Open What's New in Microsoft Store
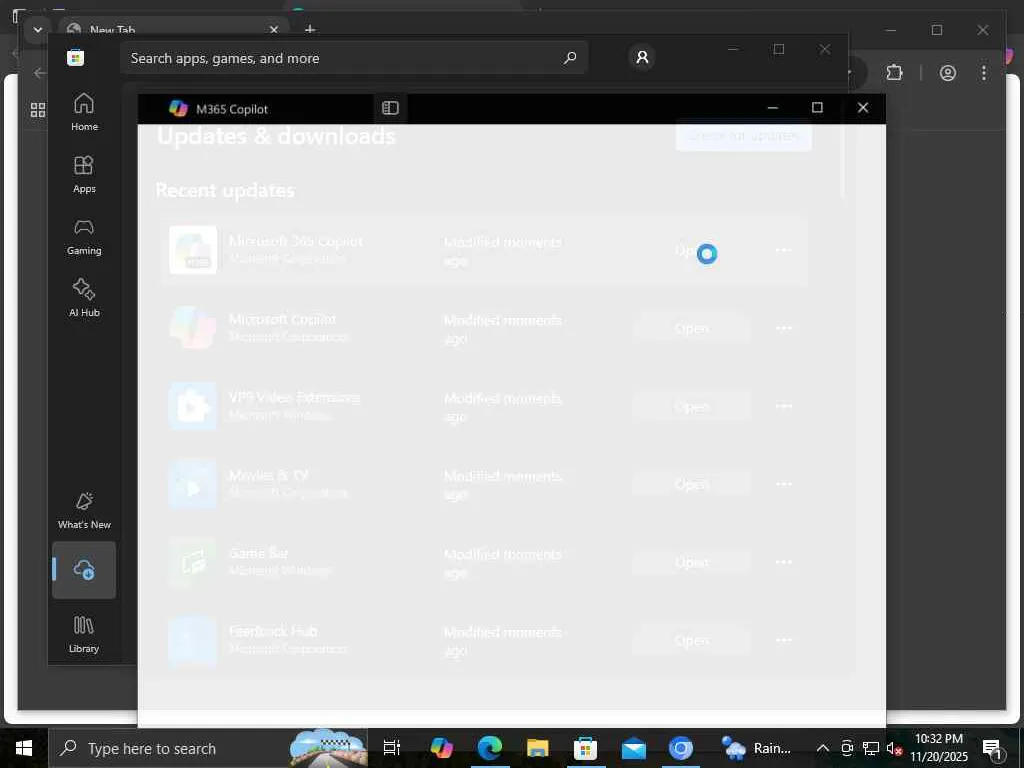The width and height of the screenshot is (1024, 768). pos(84,511)
